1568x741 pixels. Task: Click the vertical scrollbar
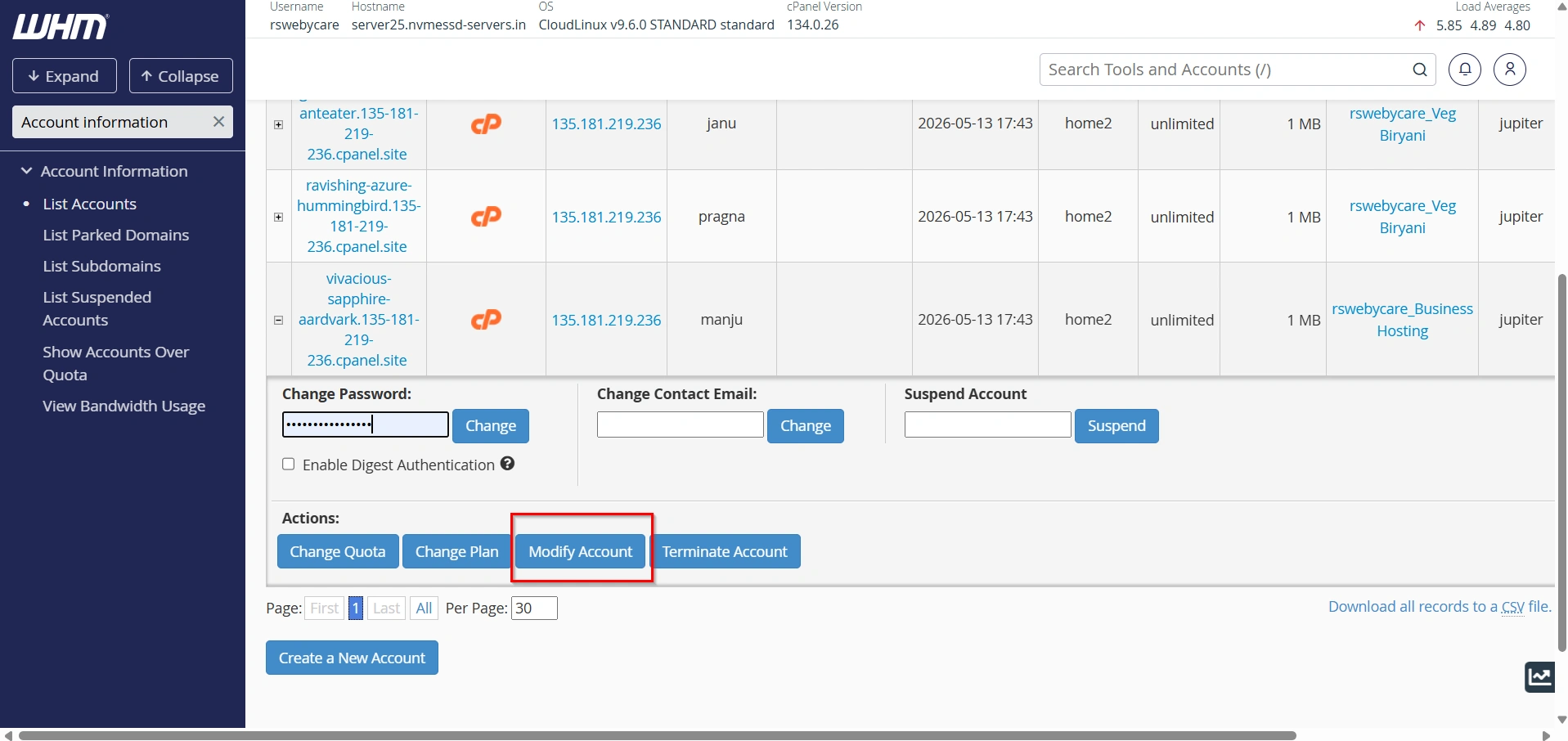pyautogui.click(x=1561, y=462)
